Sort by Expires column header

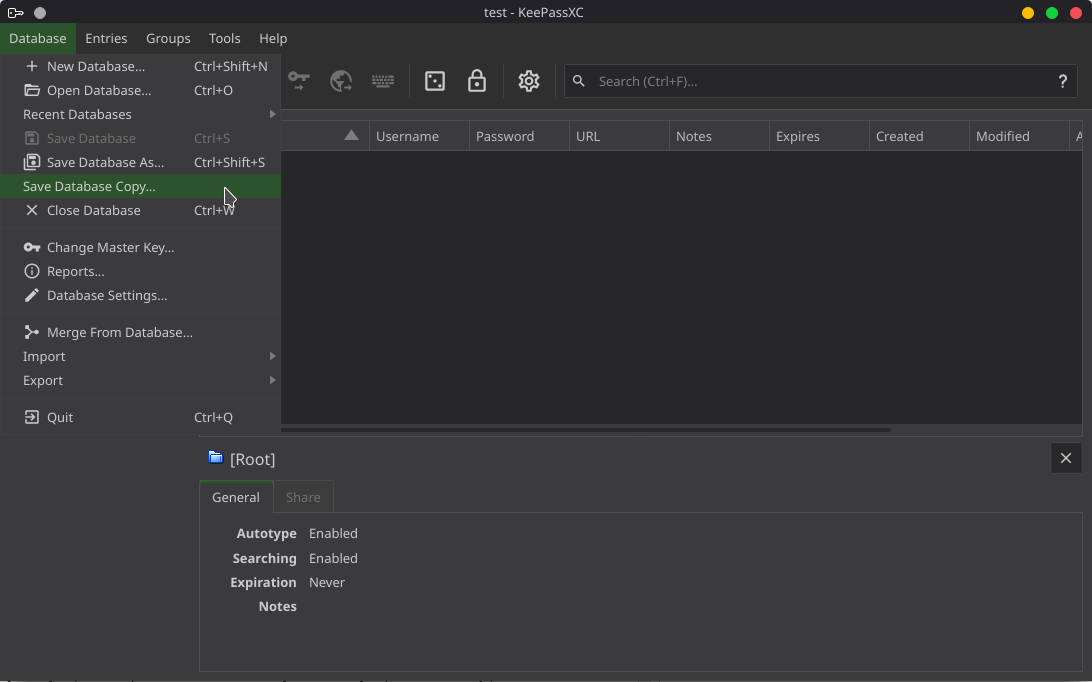click(x=819, y=136)
